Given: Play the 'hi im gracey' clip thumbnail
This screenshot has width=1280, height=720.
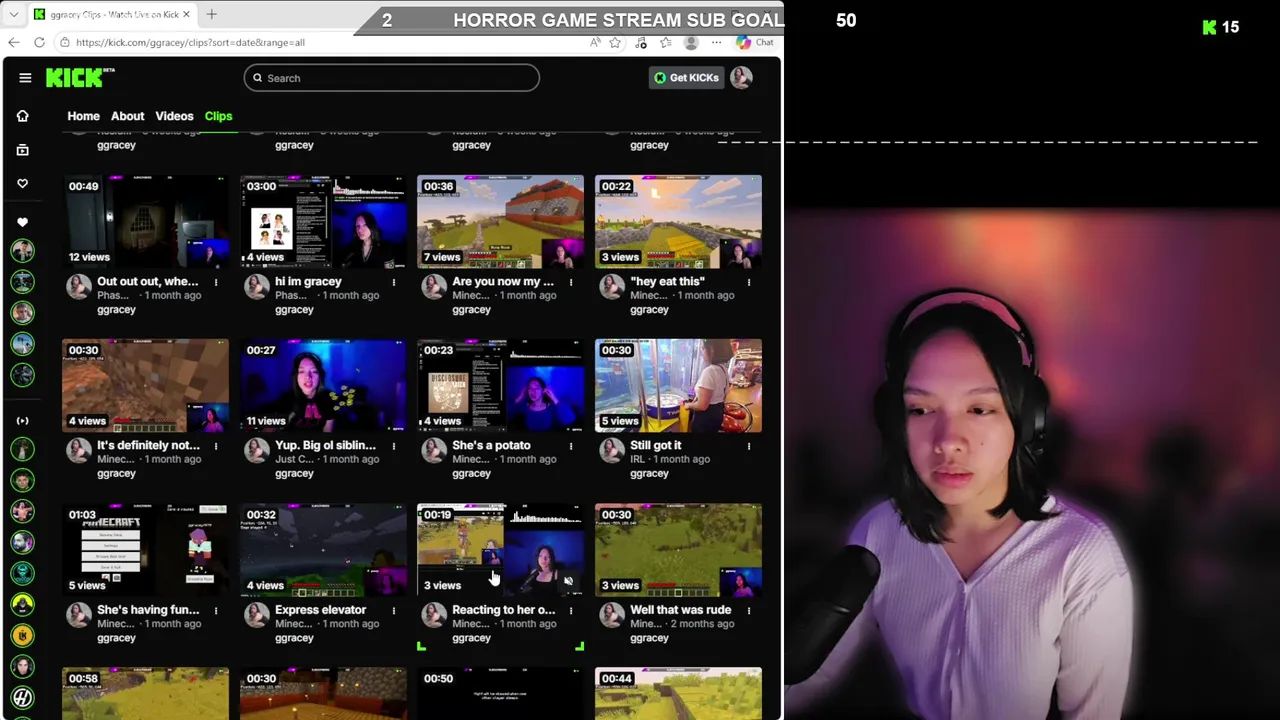Looking at the screenshot, I should tap(323, 221).
